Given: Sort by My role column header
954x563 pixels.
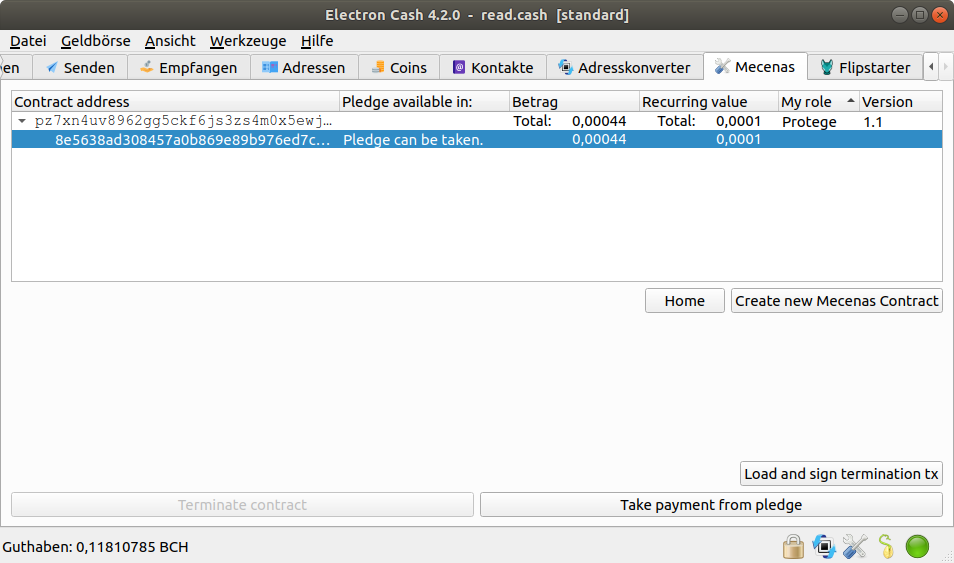Looking at the screenshot, I should [x=818, y=102].
